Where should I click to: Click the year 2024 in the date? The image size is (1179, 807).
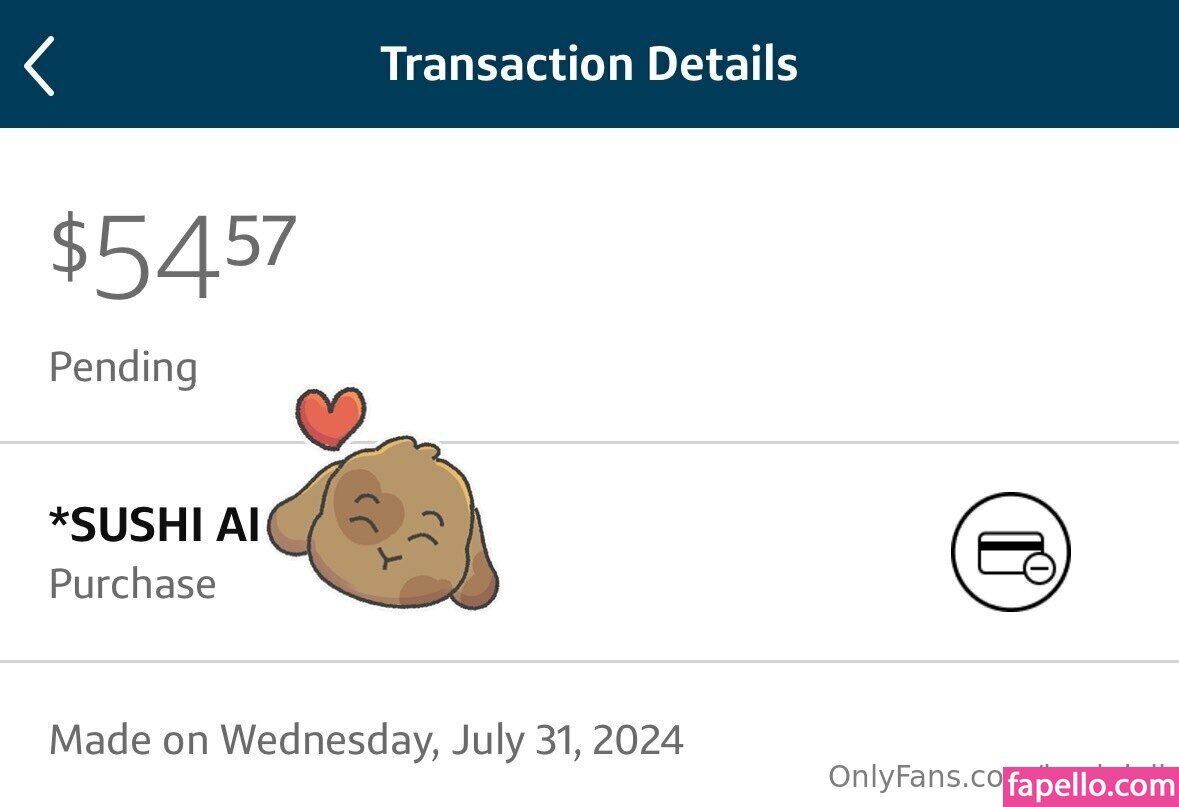(638, 741)
